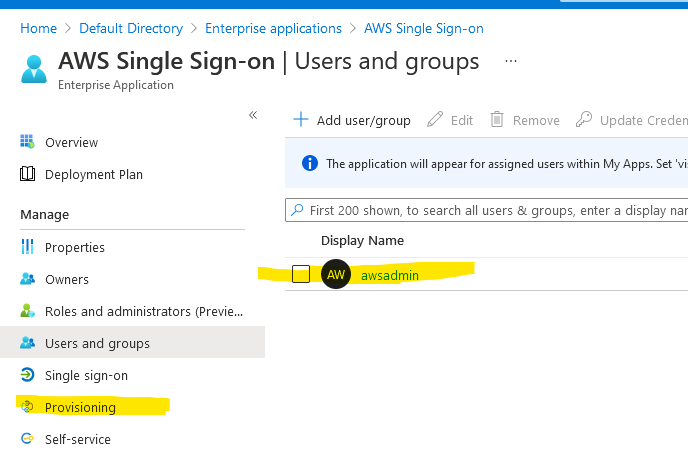Click the Owners people icon
This screenshot has width=688, height=450.
(x=27, y=279)
